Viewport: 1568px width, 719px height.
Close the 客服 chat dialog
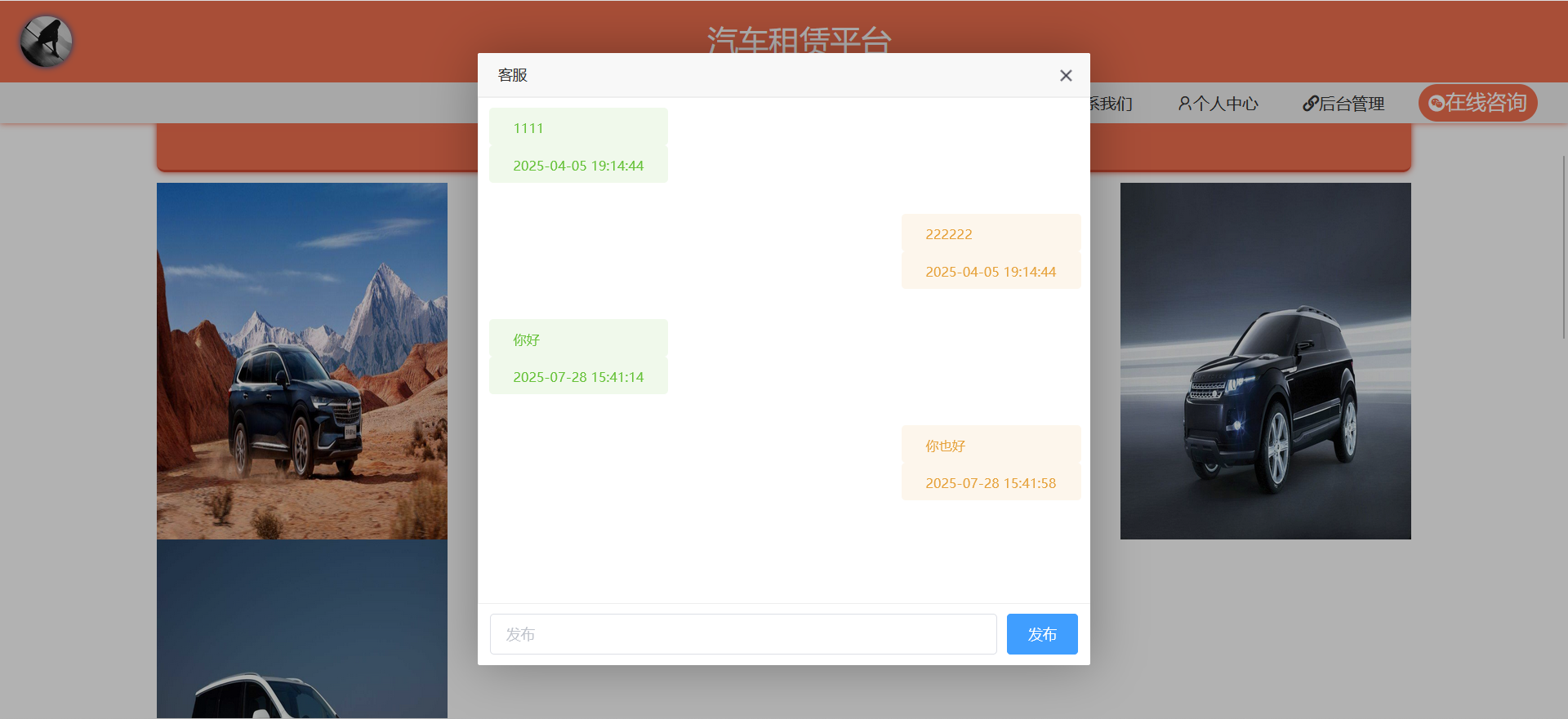1066,76
